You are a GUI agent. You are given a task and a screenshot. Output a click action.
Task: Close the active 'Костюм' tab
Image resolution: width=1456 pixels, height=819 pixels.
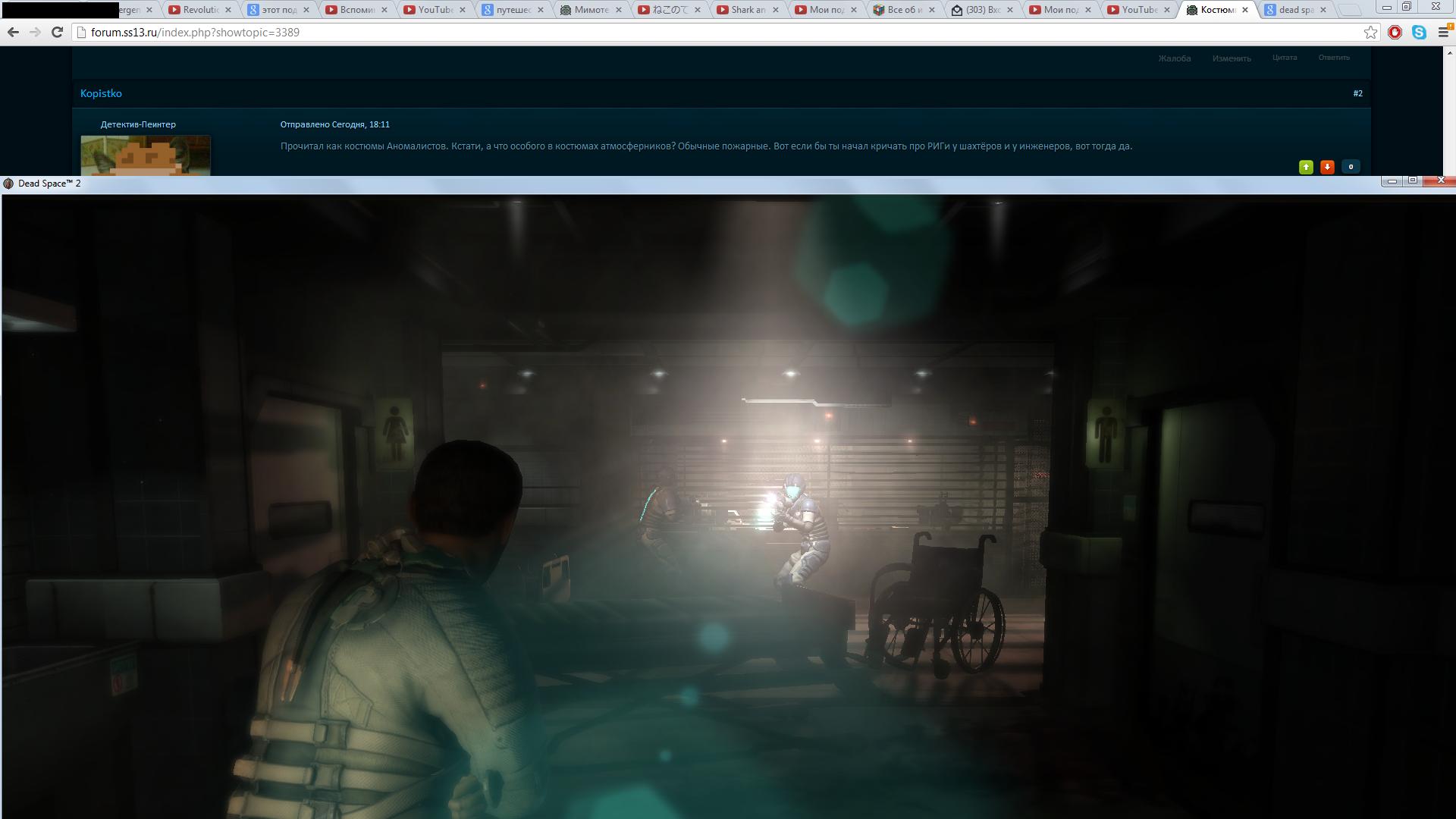1245,10
